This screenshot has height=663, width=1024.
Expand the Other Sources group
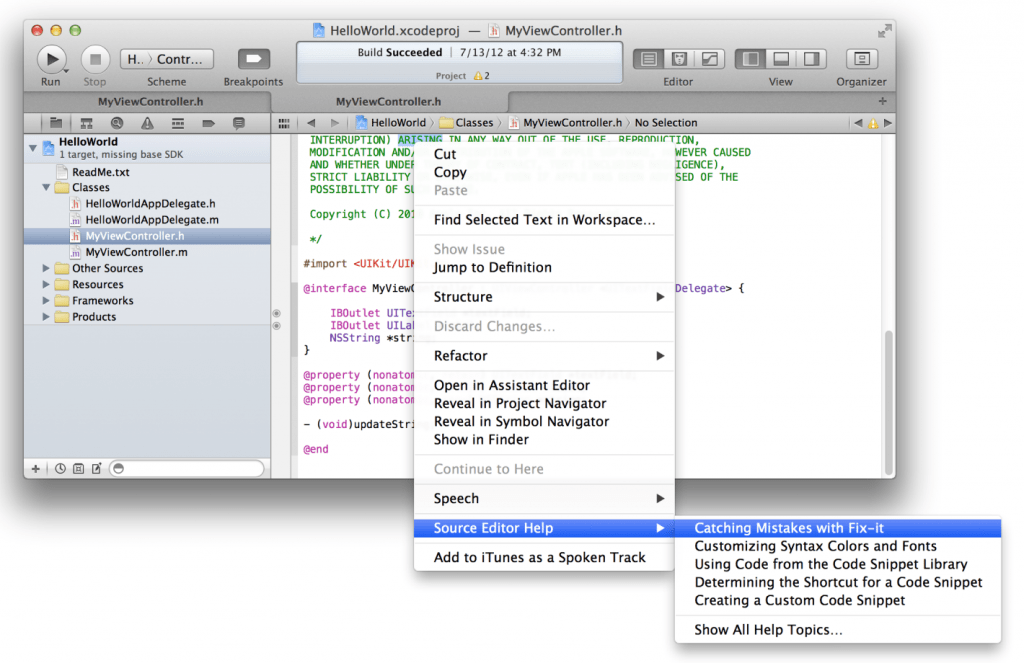(44, 268)
